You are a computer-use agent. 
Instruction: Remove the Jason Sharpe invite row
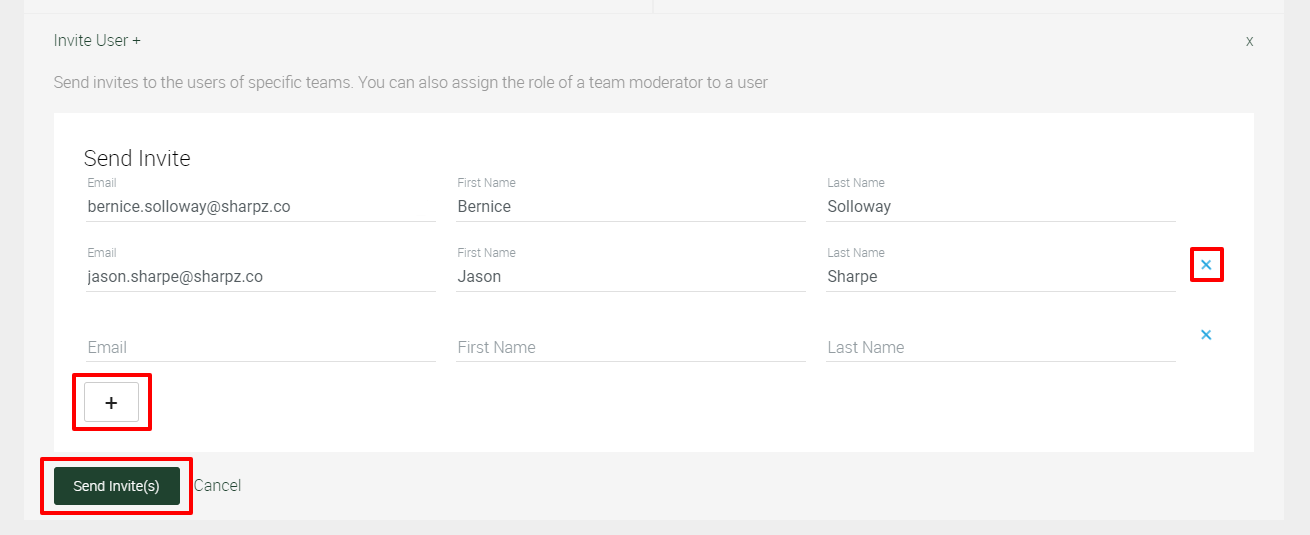(x=1206, y=265)
